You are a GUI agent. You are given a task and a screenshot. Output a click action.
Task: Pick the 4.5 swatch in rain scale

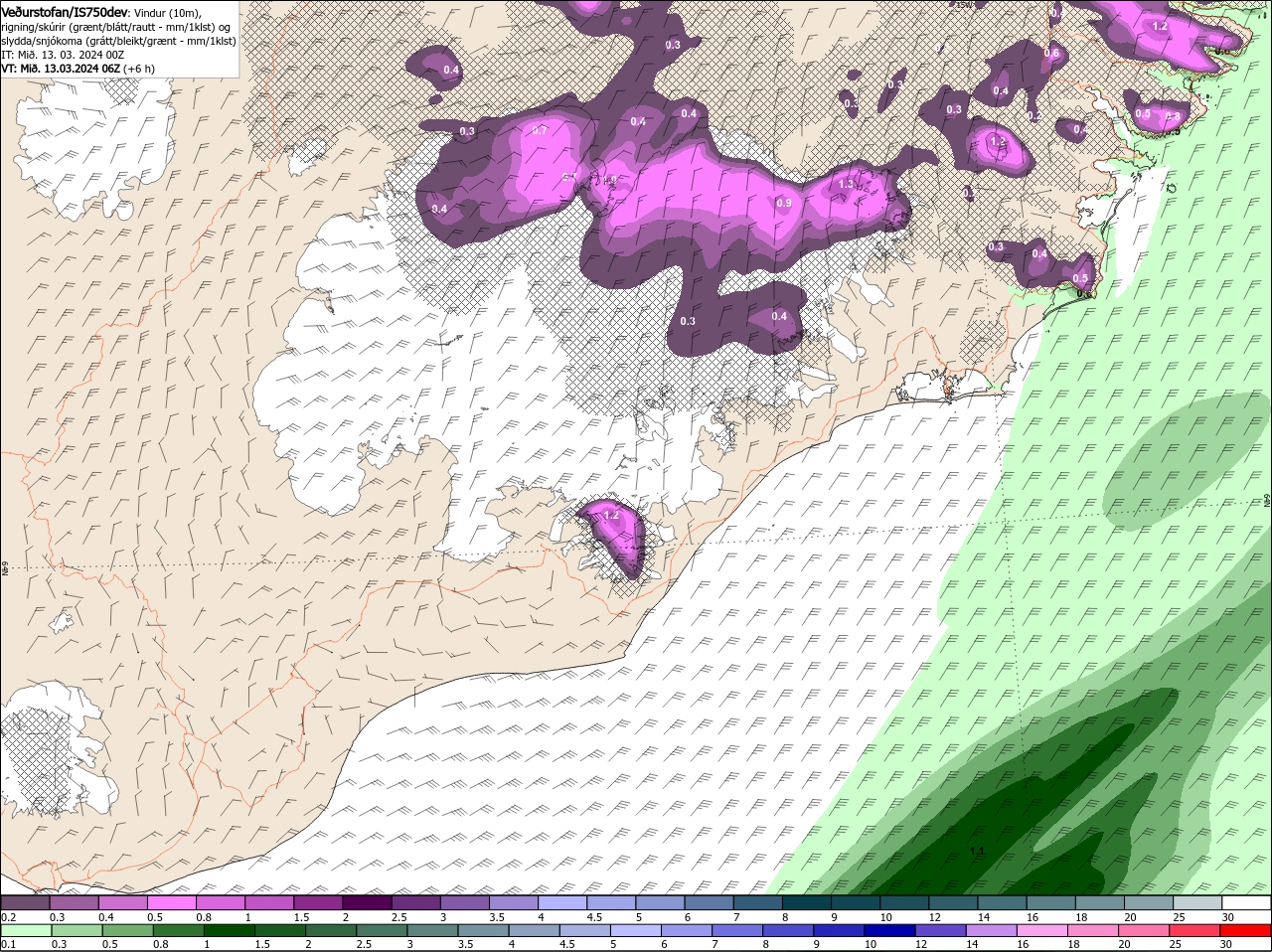pos(584,931)
